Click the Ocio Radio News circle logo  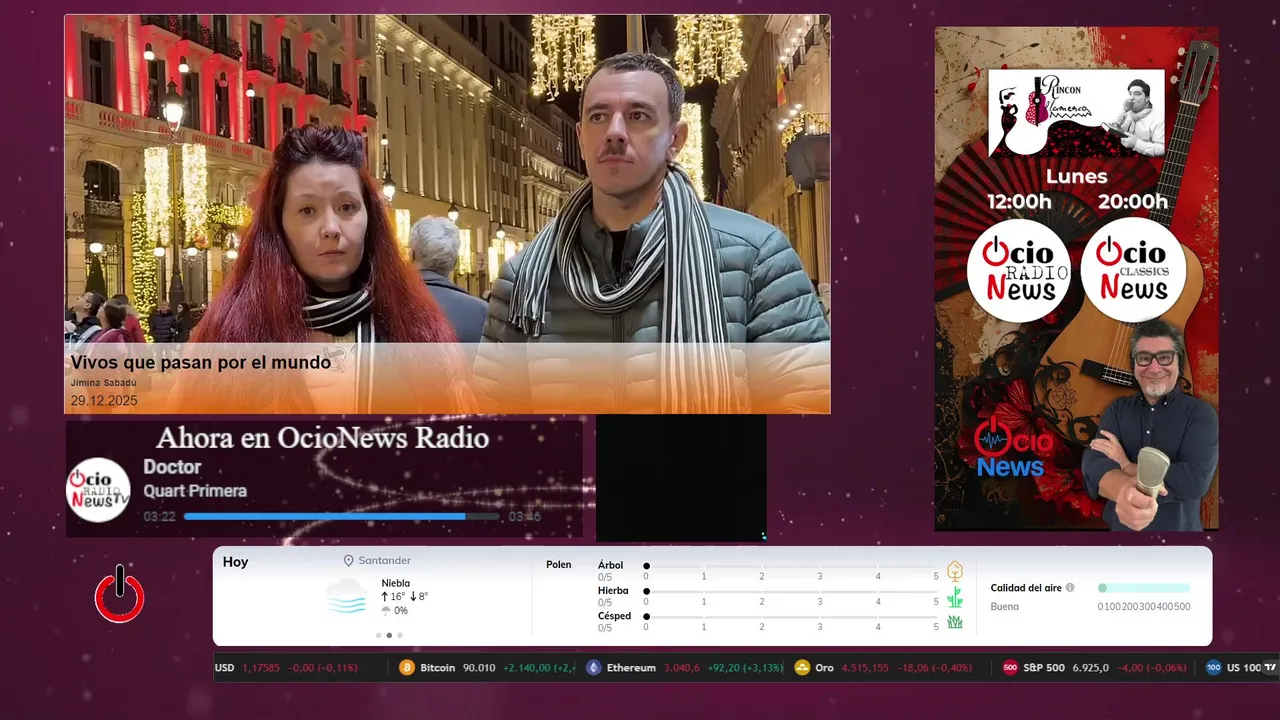coord(1019,270)
